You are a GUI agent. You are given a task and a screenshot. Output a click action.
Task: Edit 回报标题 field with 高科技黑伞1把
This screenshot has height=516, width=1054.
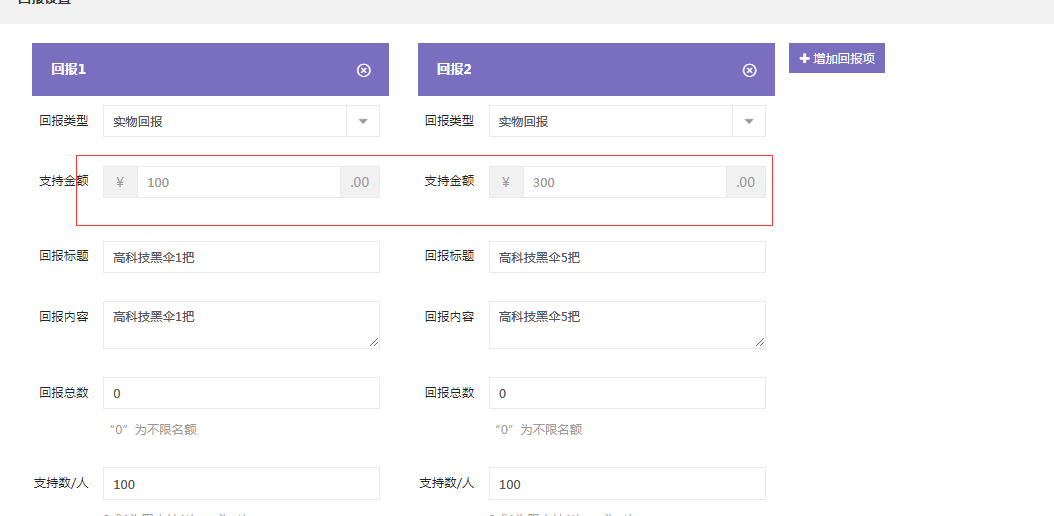coord(241,257)
